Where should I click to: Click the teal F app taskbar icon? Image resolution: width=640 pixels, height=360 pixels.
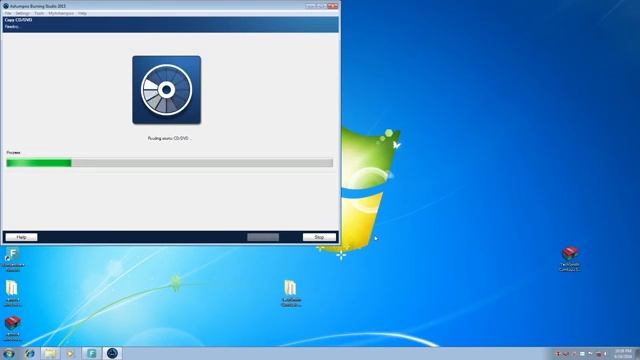[91, 353]
